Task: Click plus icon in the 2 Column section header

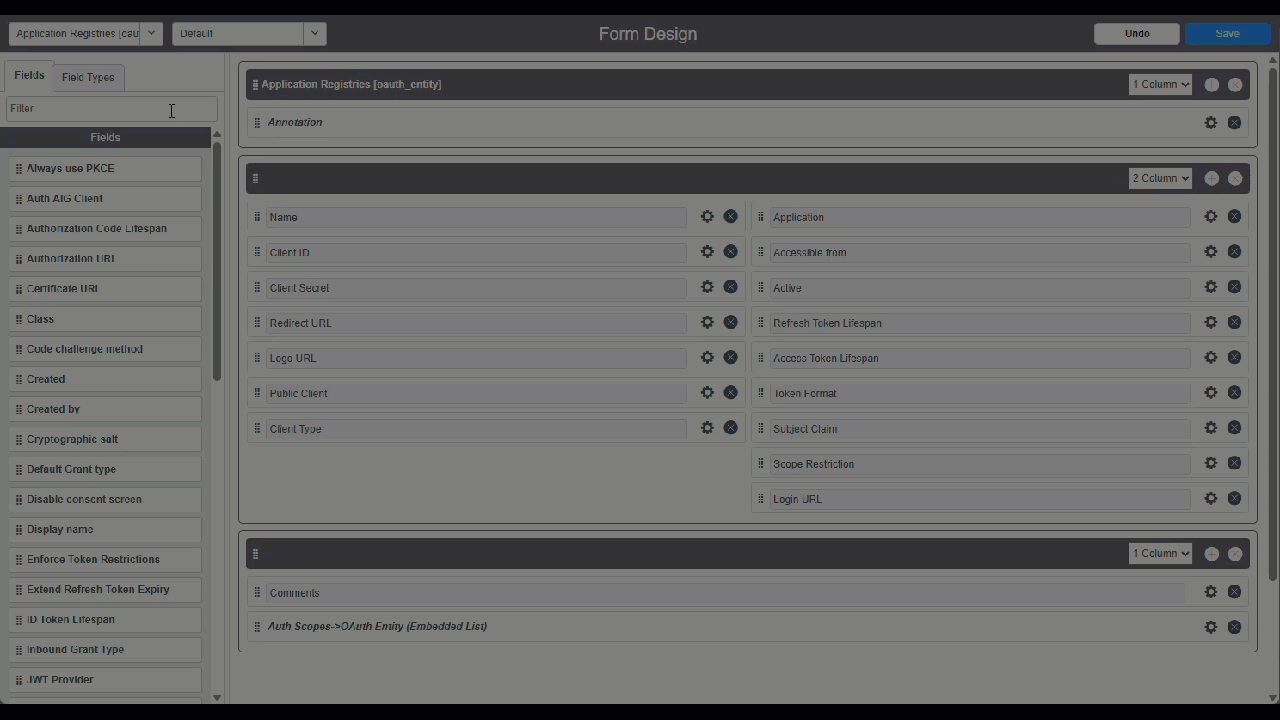Action: [1211, 178]
